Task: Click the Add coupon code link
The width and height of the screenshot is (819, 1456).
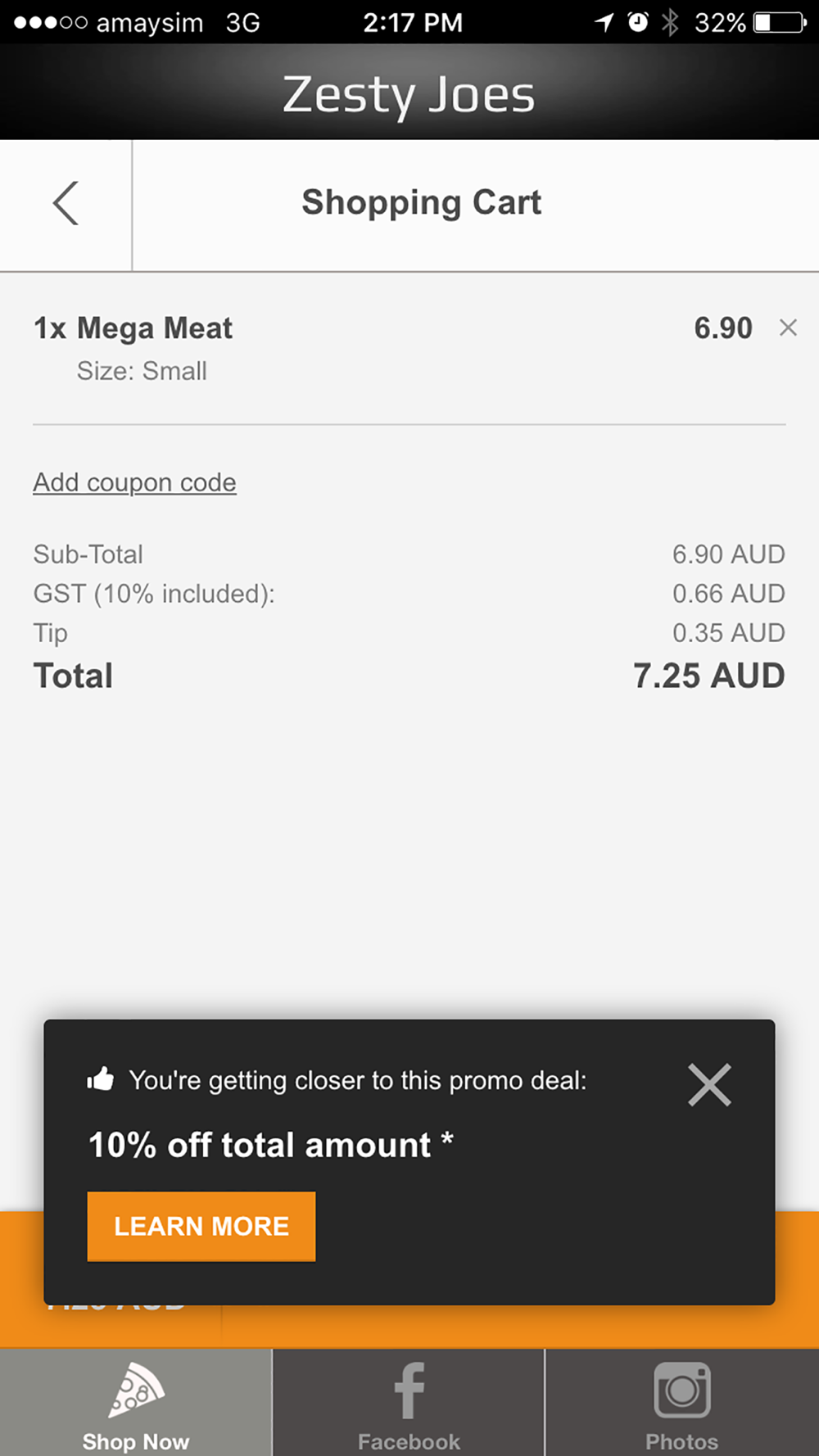Action: coord(135,482)
